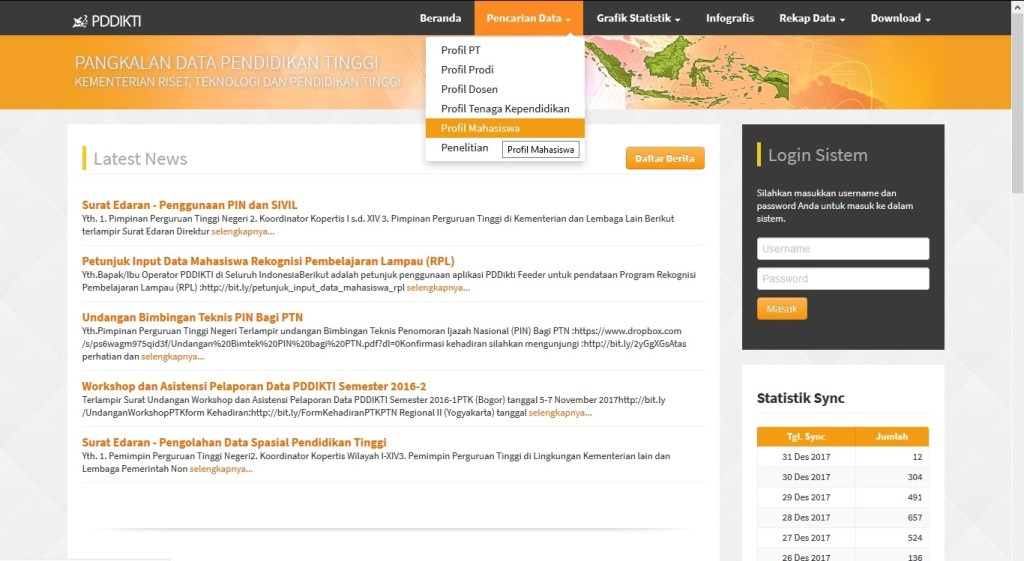
Task: Focus the Username input field
Action: [x=843, y=248]
